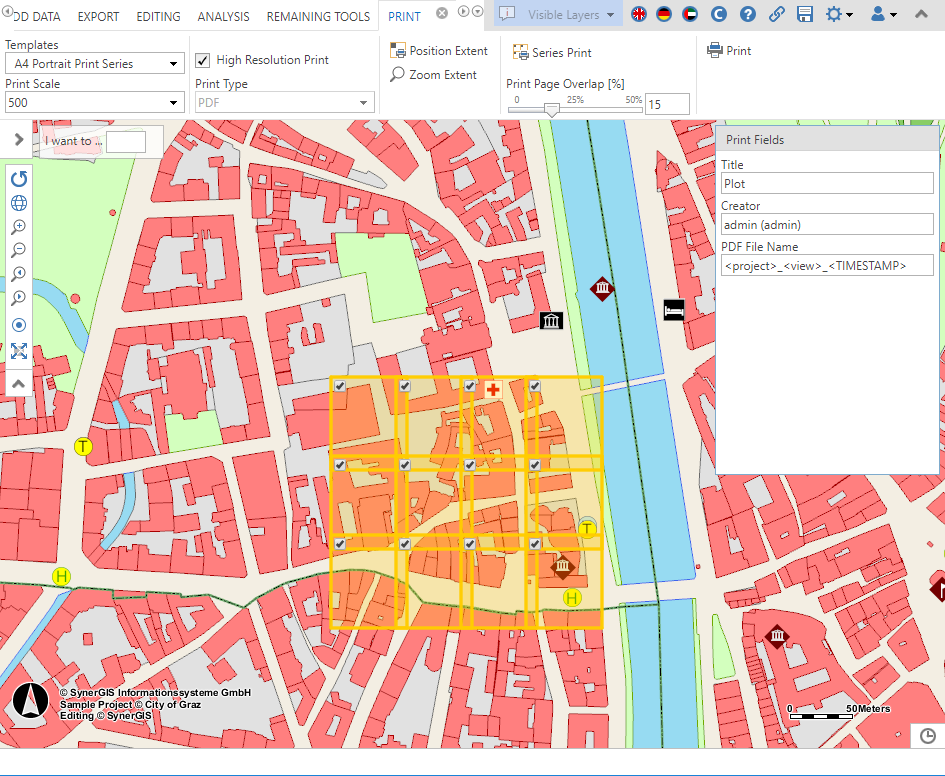Open the Templates dropdown
945x776 pixels.
(x=94, y=64)
